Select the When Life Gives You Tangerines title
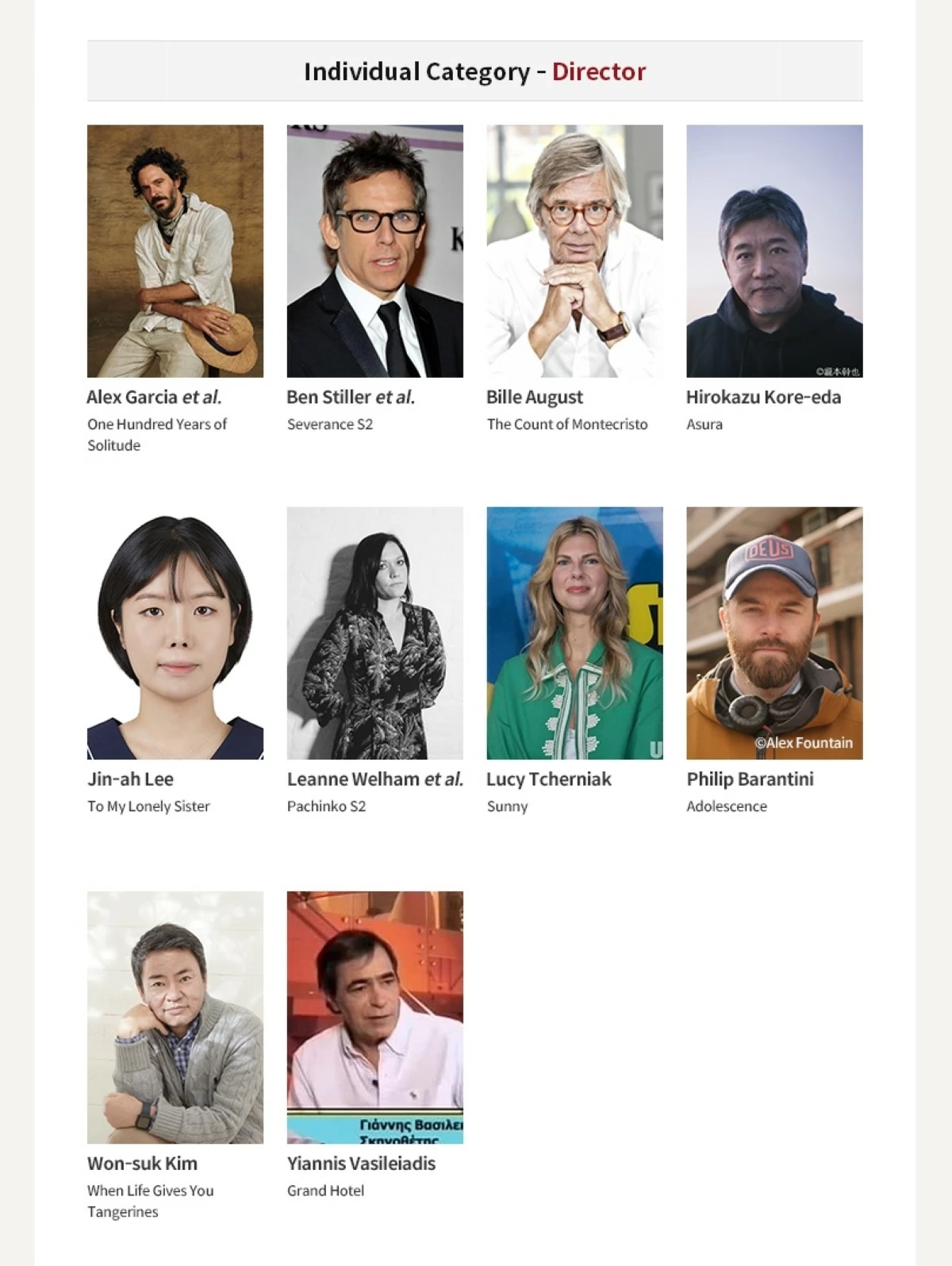Viewport: 952px width, 1266px height. click(x=151, y=1201)
